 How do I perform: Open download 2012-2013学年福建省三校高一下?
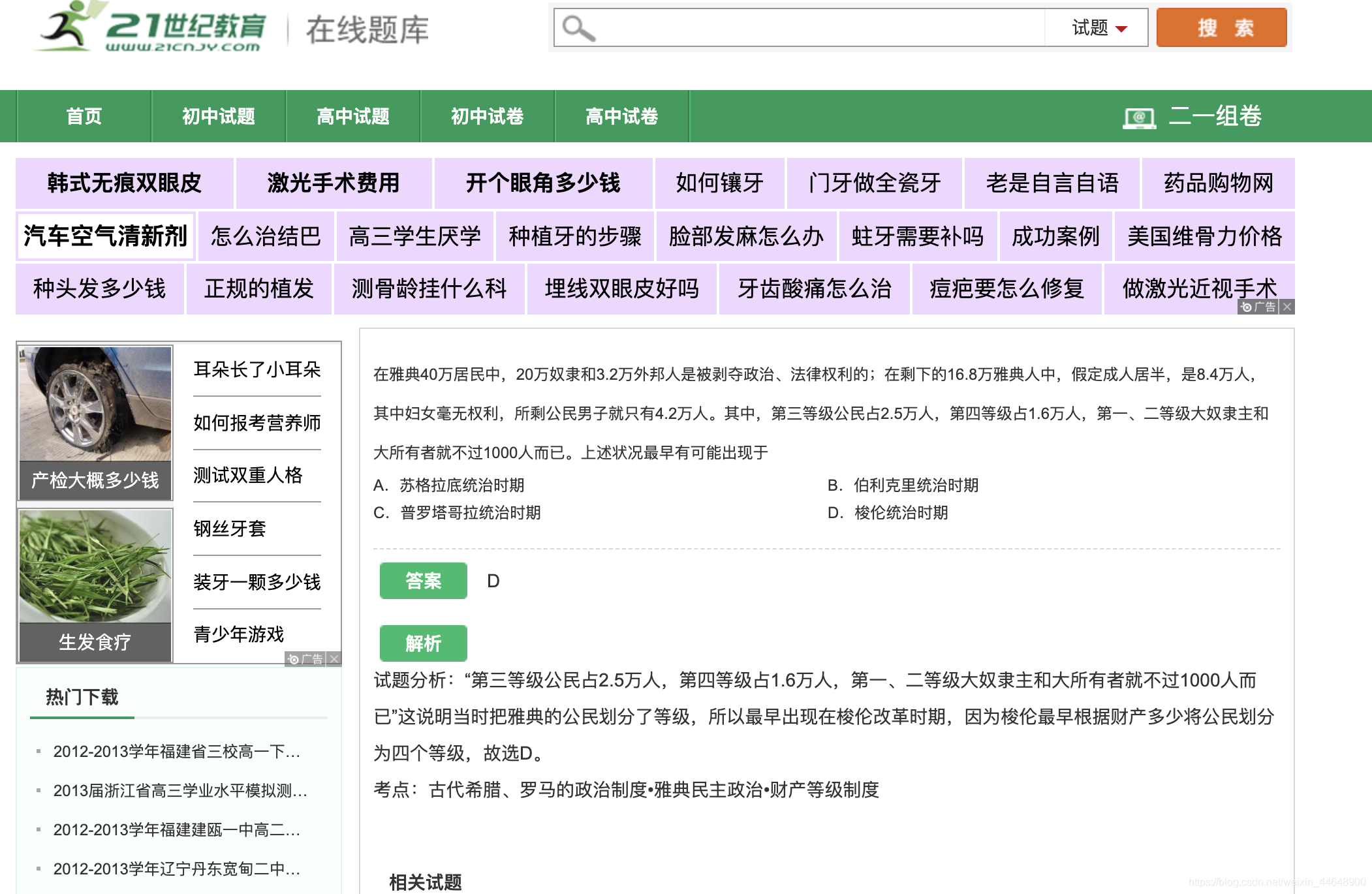click(177, 752)
